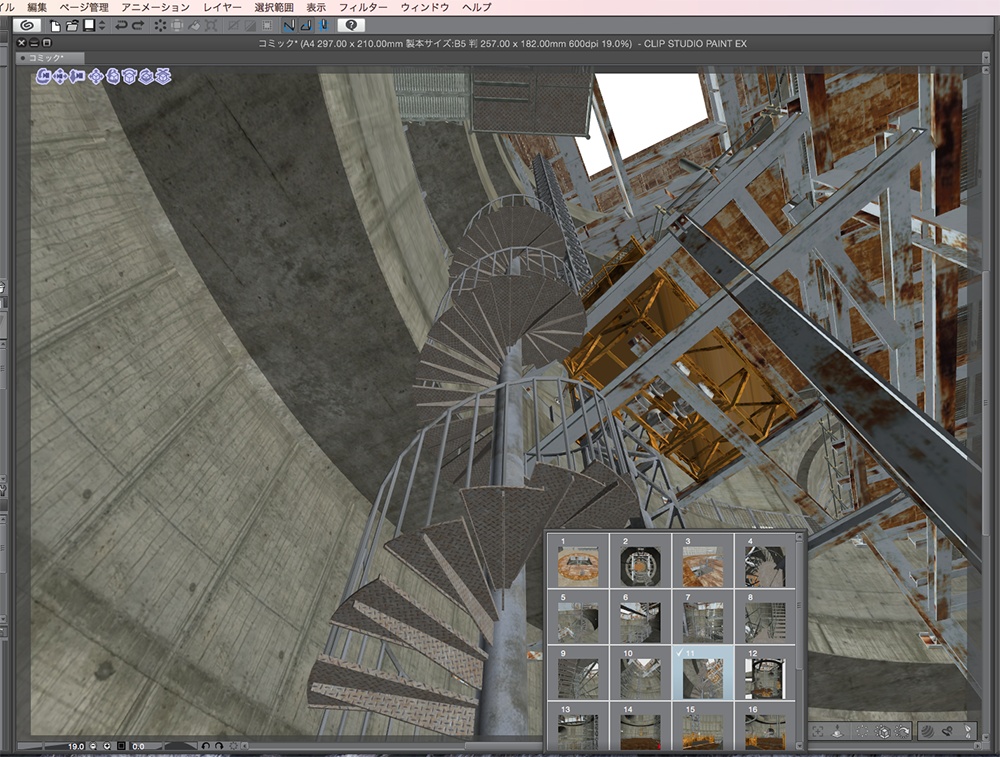Viewport: 1000px width, 757px height.
Task: Open the フィルター menu
Action: 363,8
